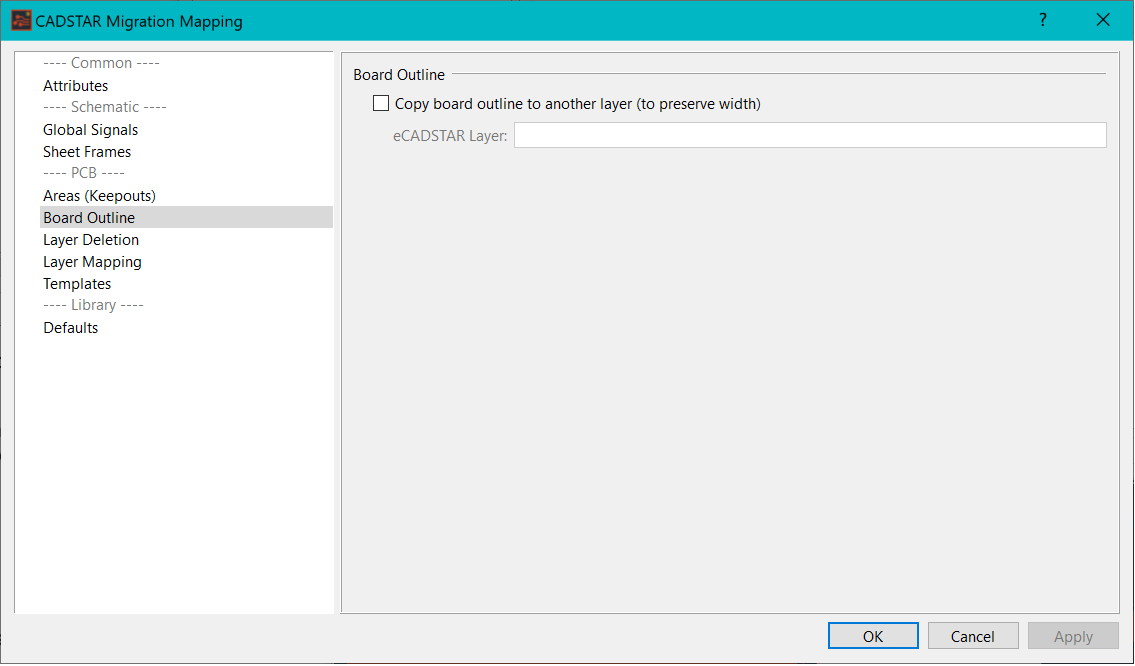Click the '---- Library ----' section header
This screenshot has width=1135, height=666.
93,305
